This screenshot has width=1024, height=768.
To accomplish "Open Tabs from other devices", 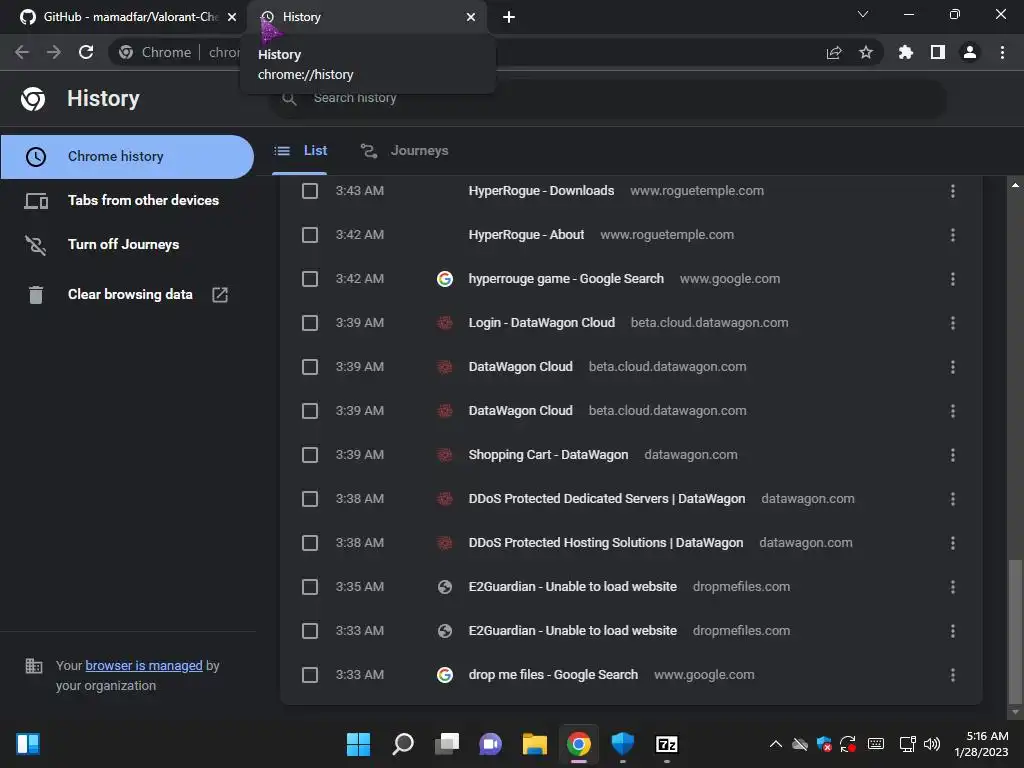I will [127, 200].
